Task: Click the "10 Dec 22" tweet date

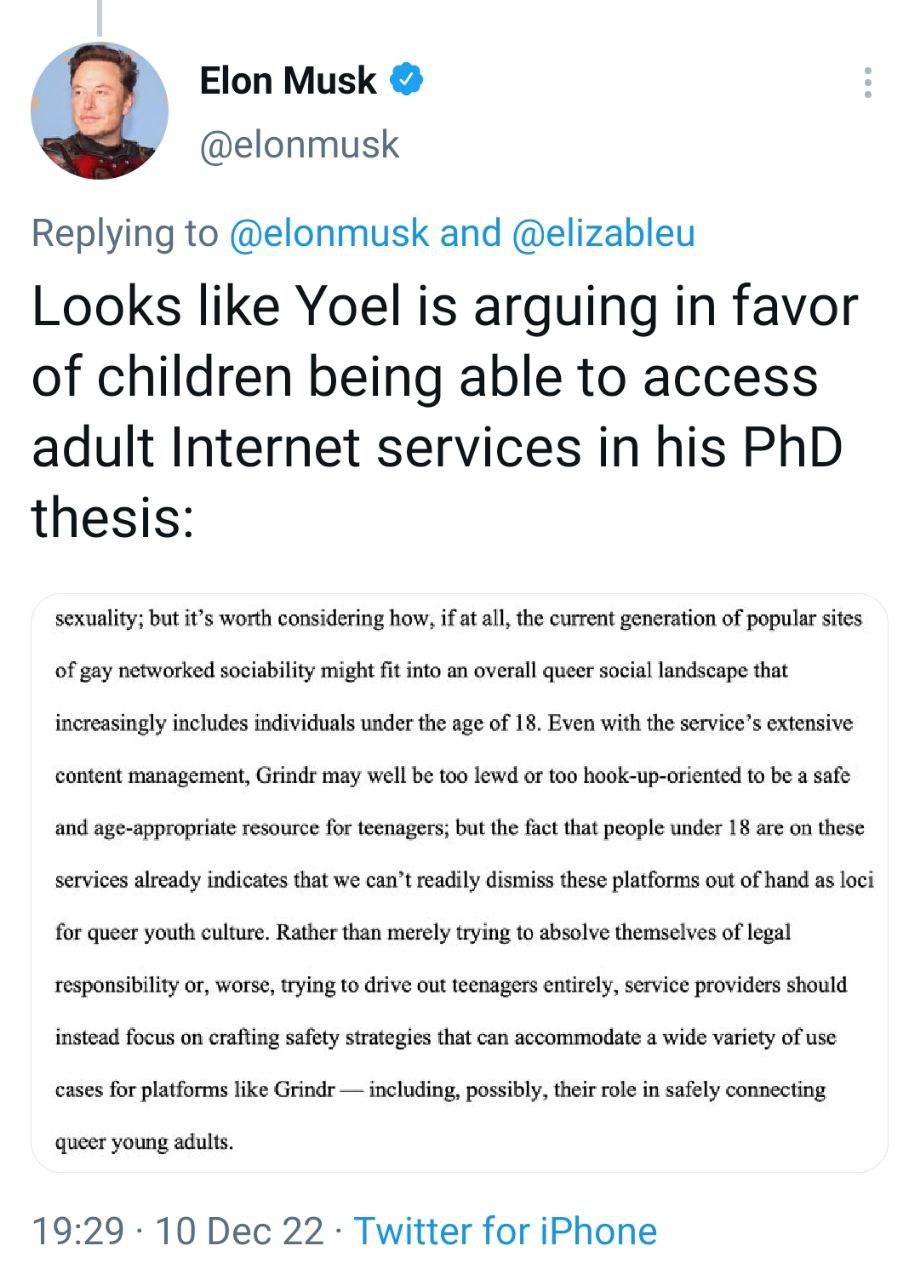Action: click(240, 1231)
